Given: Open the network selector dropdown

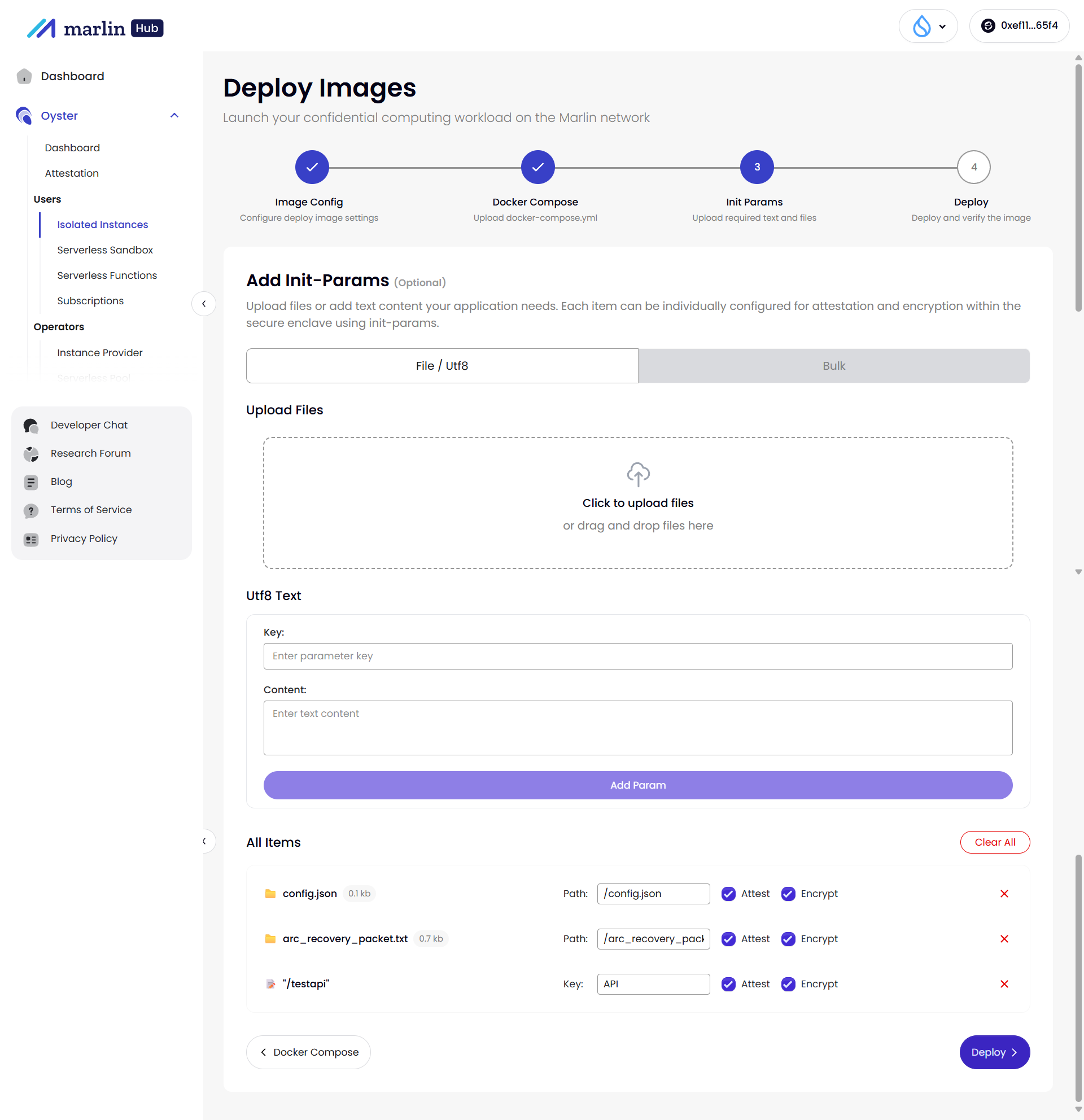Looking at the screenshot, I should click(928, 26).
